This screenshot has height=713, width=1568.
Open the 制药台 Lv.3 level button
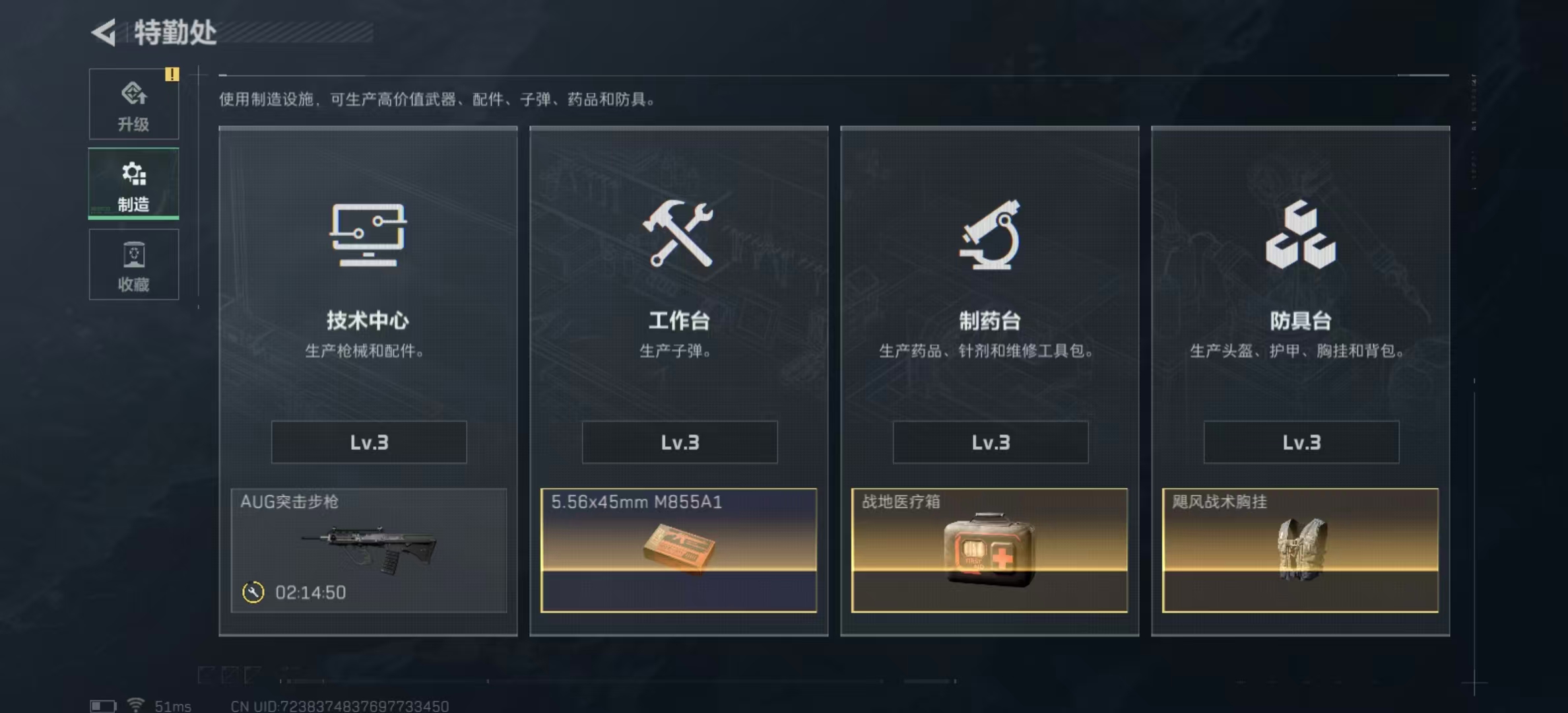991,442
